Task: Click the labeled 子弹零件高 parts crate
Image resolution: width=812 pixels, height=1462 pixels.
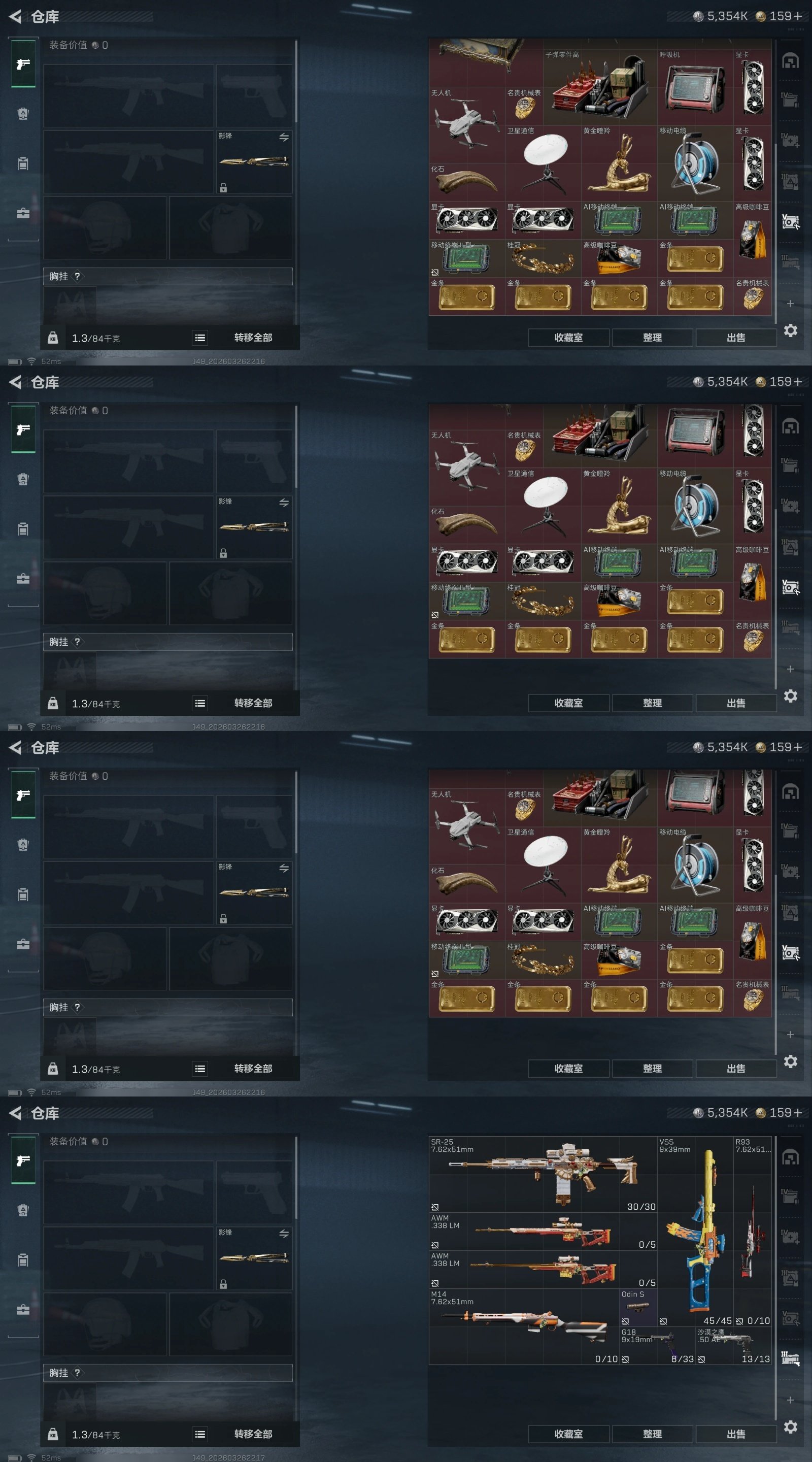Action: click(600, 87)
